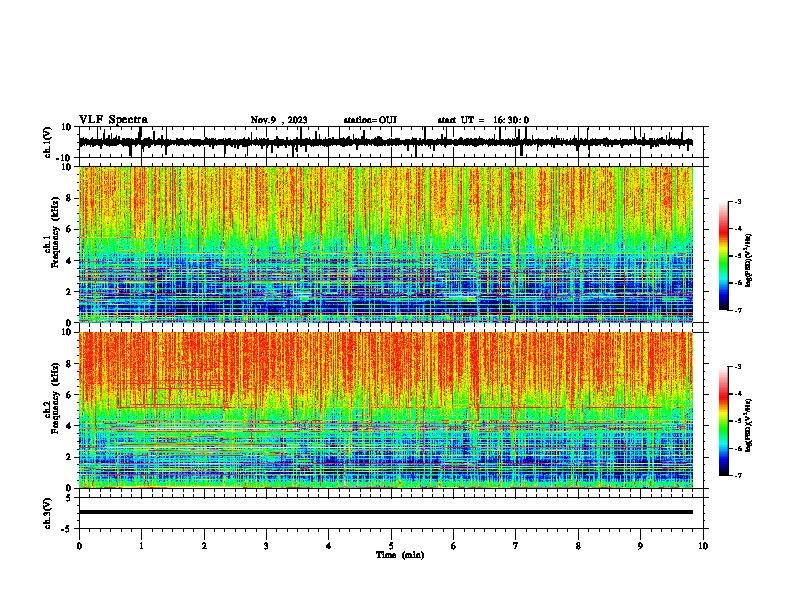The height and width of the screenshot is (612, 792).
Task: Click the "station=OUI" label
Action: [370, 120]
